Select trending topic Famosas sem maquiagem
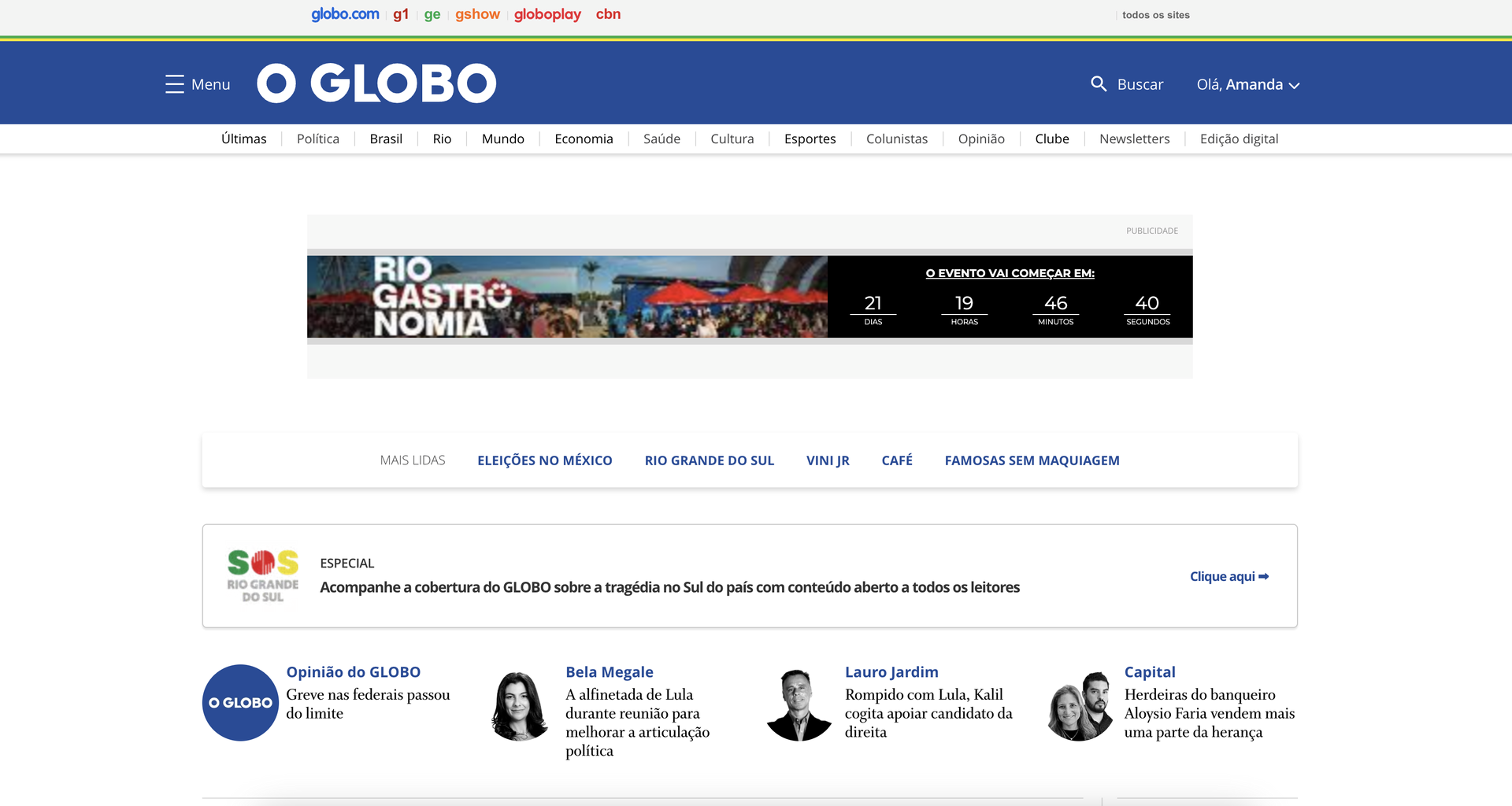 (1032, 460)
